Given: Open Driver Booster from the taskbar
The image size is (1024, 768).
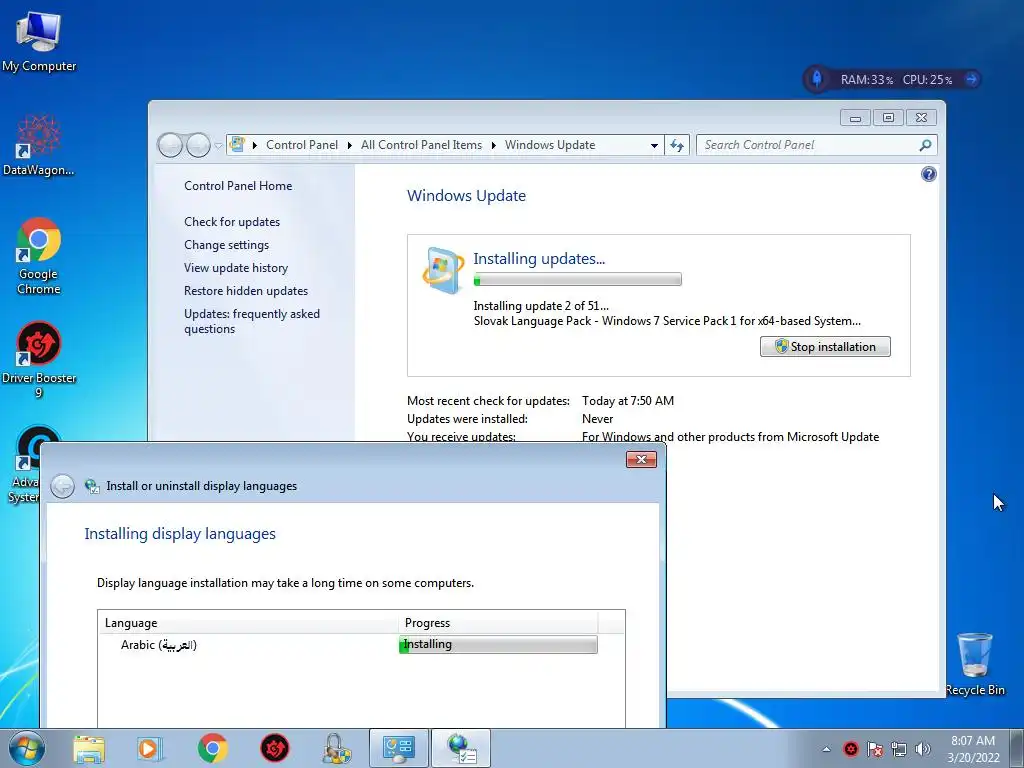Looking at the screenshot, I should pyautogui.click(x=275, y=748).
